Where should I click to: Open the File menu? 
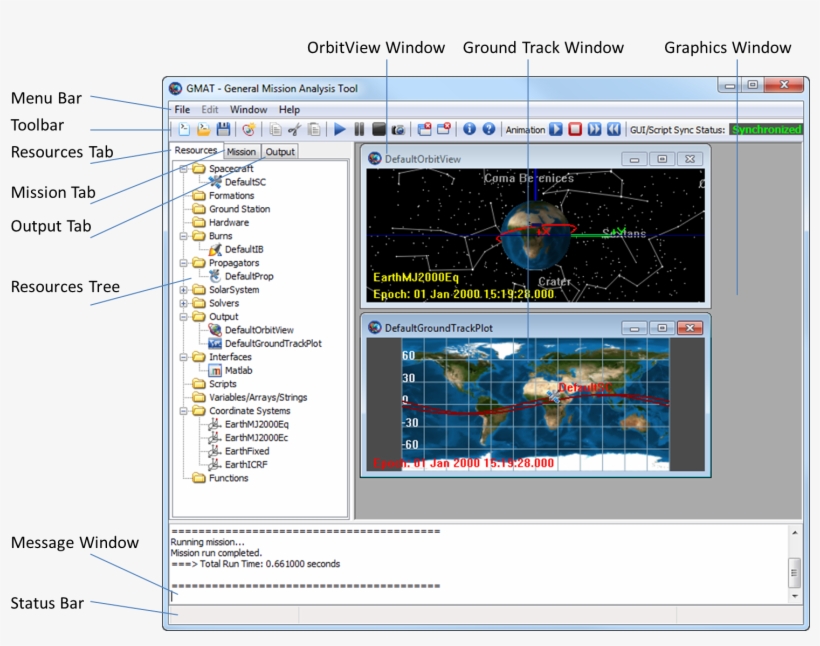click(182, 109)
